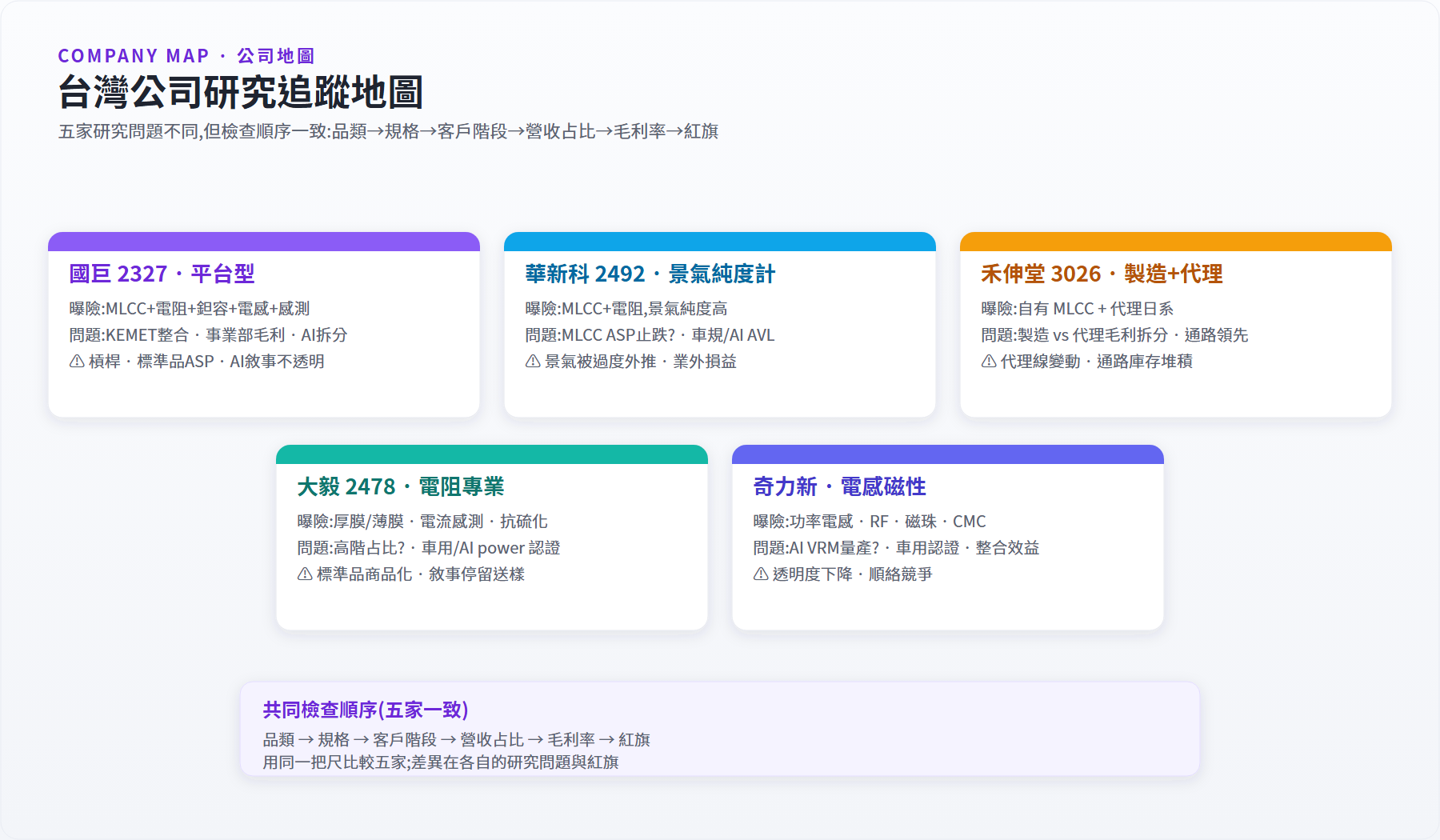Click warning icon in 大毅 2478 card
Image resolution: width=1440 pixels, height=840 pixels.
click(305, 574)
